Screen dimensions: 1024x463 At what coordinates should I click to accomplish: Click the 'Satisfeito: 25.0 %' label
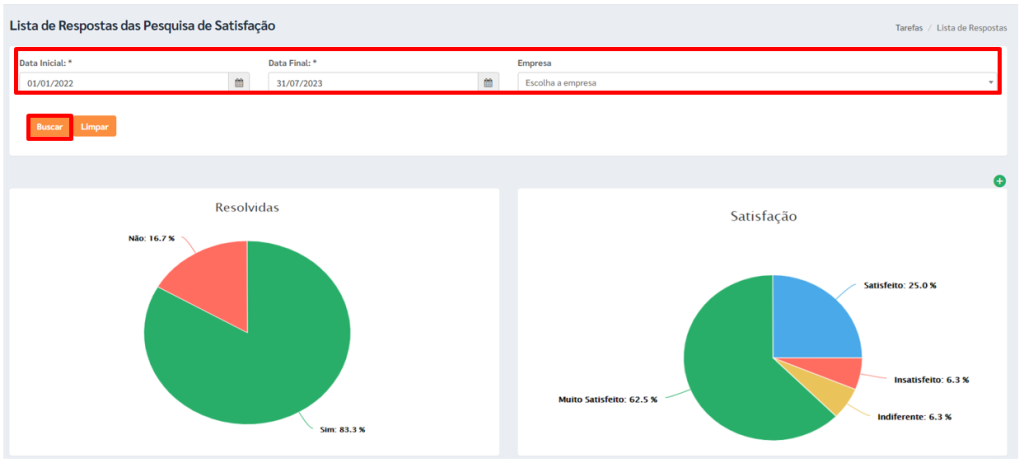[x=900, y=286]
